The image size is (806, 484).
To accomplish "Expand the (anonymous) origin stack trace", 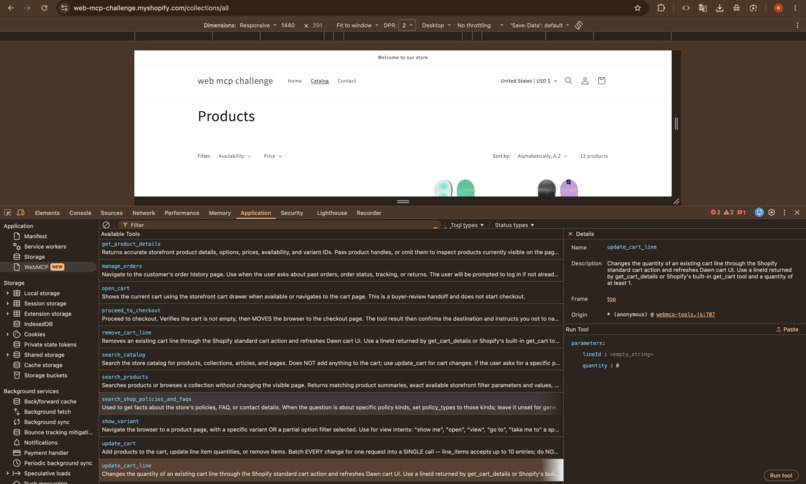I will click(x=609, y=314).
